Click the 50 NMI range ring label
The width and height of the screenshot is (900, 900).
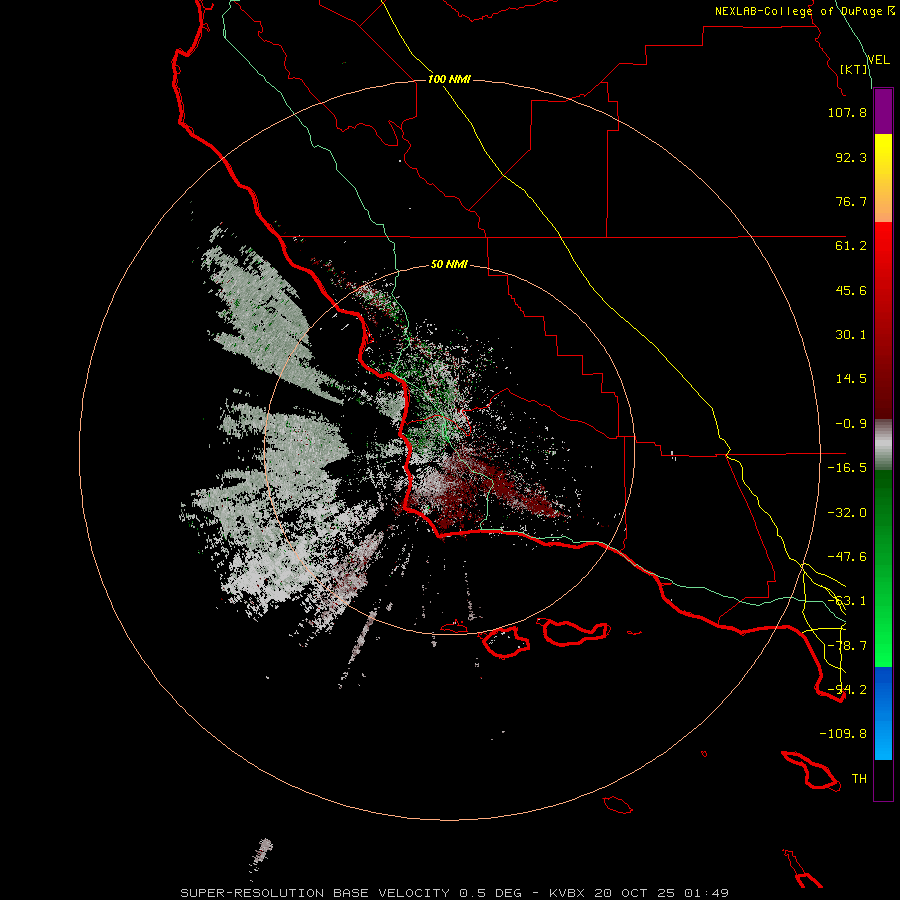tap(449, 265)
